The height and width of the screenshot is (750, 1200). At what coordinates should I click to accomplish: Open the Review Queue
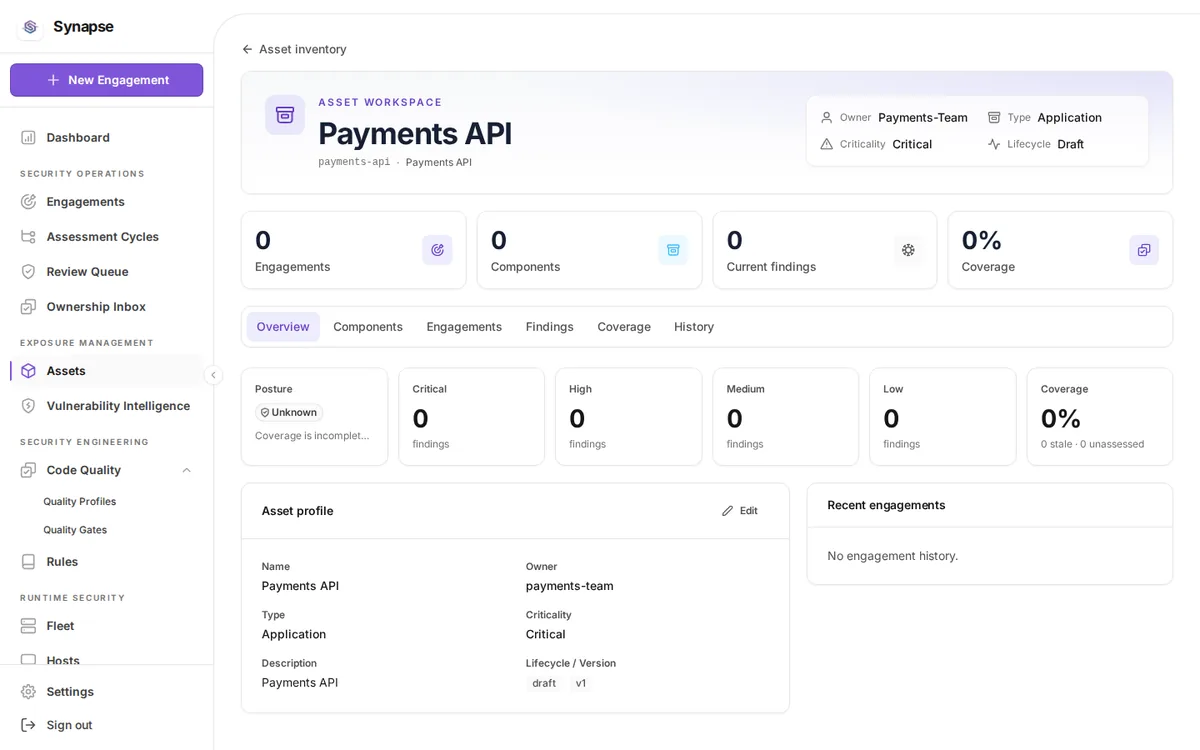[106, 271]
